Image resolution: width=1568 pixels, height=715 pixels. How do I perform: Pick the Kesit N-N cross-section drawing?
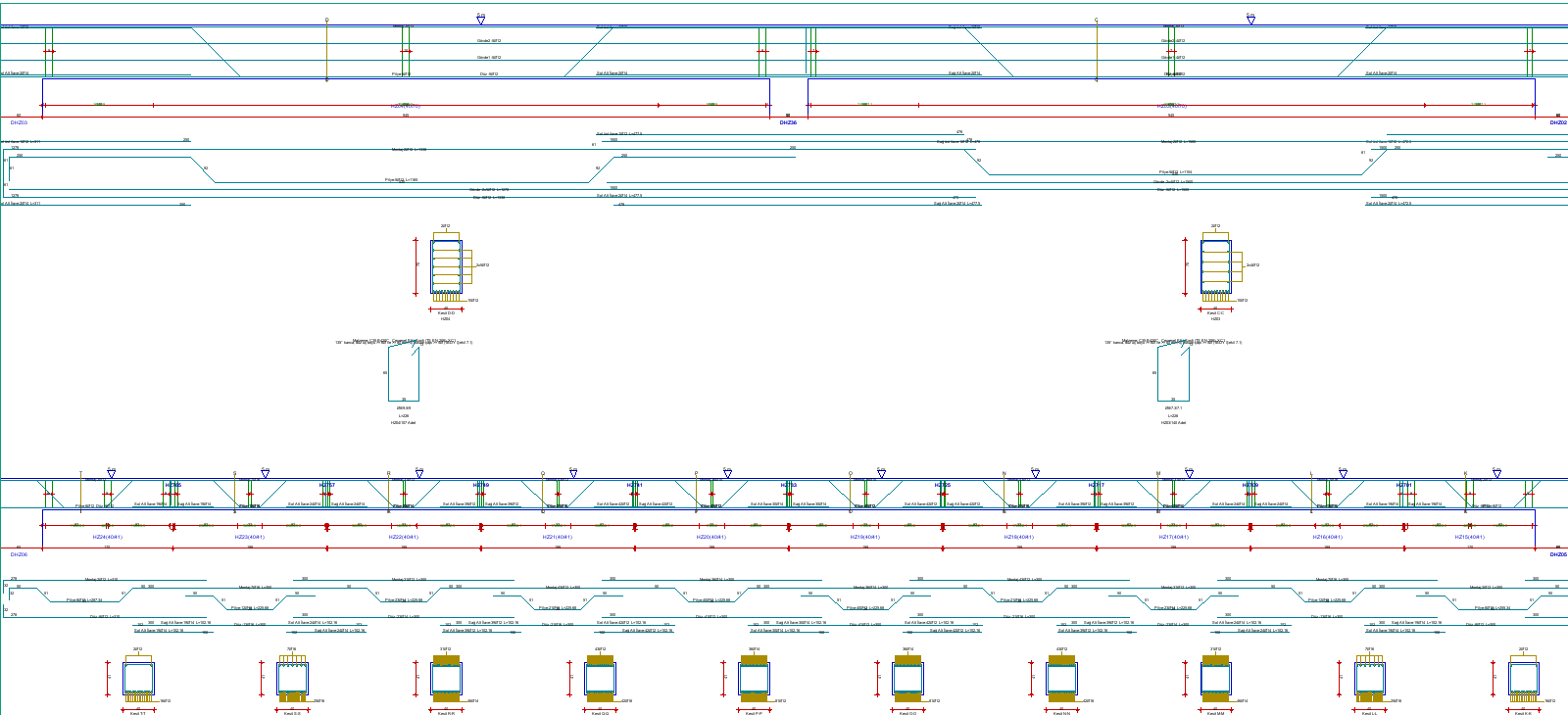(1061, 680)
